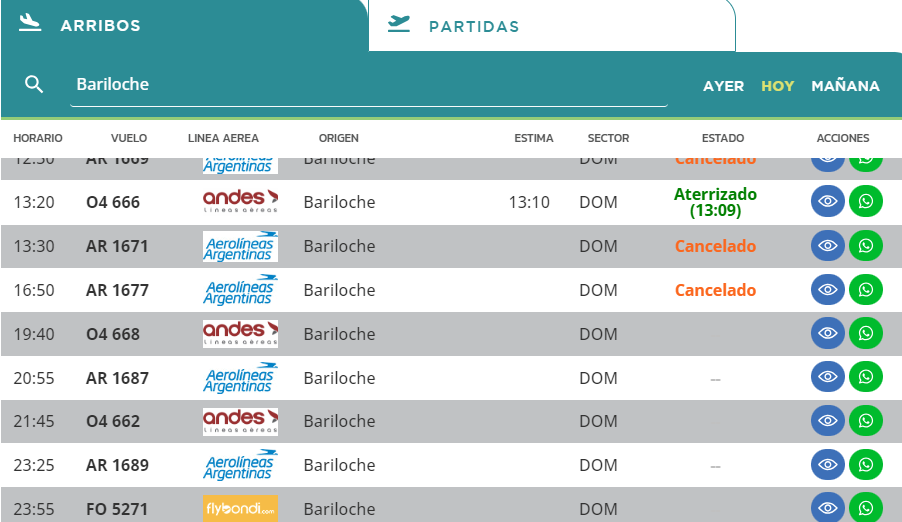View details of flight O4 666 with eye icon
Image resolution: width=902 pixels, height=522 pixels.
(827, 202)
